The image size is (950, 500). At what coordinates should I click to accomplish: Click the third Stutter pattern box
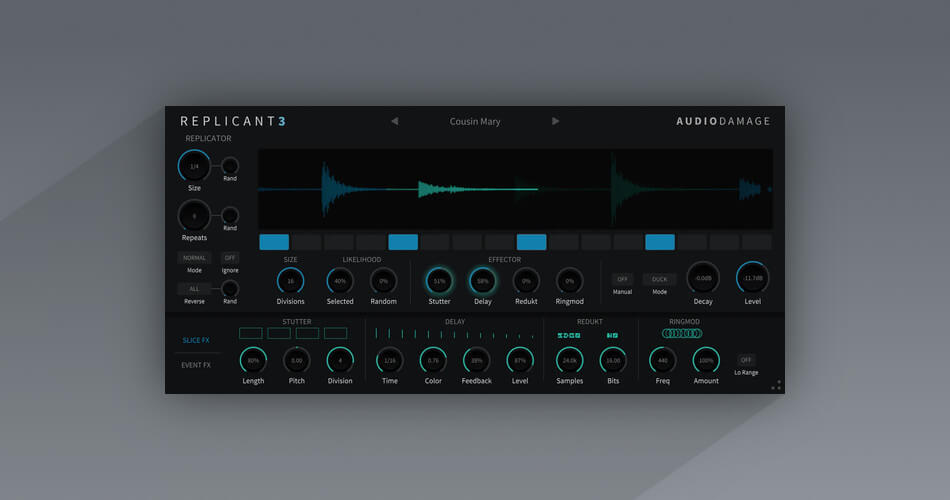(307, 333)
